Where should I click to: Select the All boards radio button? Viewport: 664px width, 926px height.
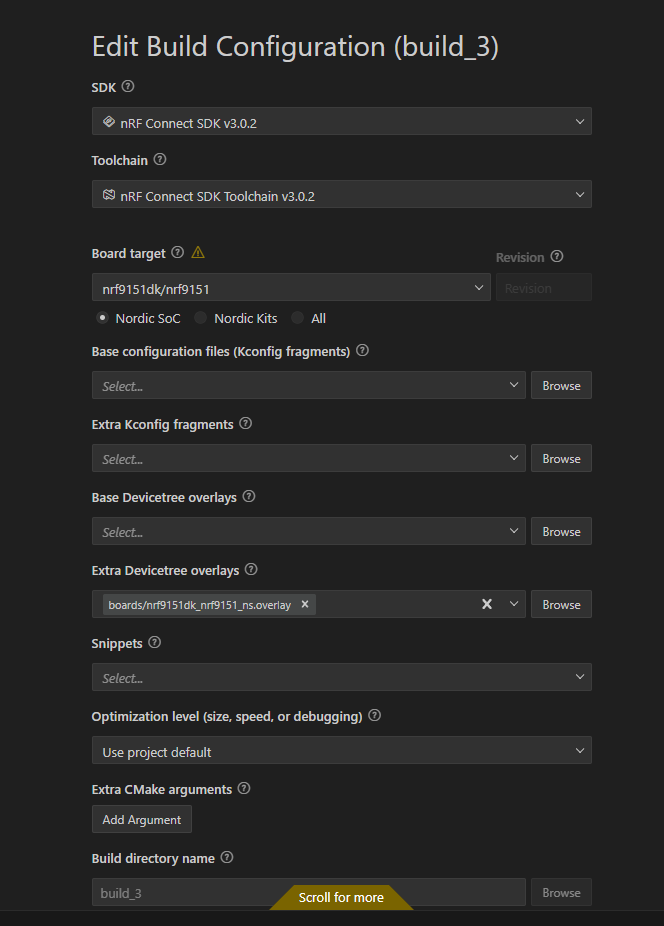tap(298, 318)
